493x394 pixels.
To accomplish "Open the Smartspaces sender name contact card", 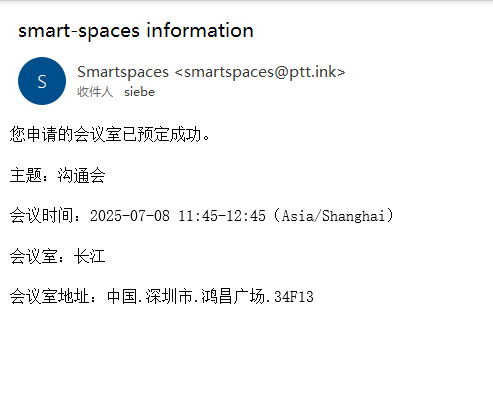I will click(123, 72).
